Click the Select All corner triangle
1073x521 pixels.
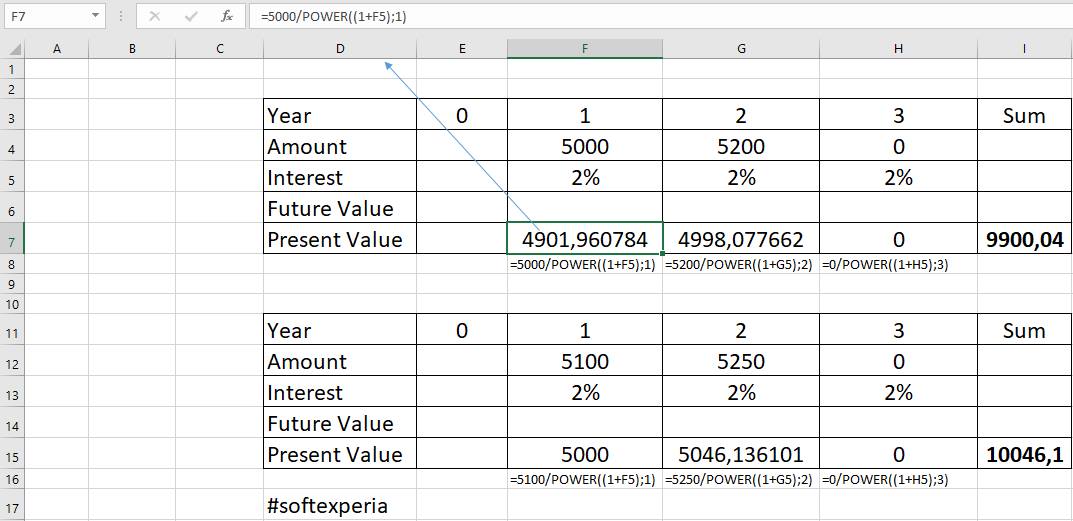[x=12, y=49]
